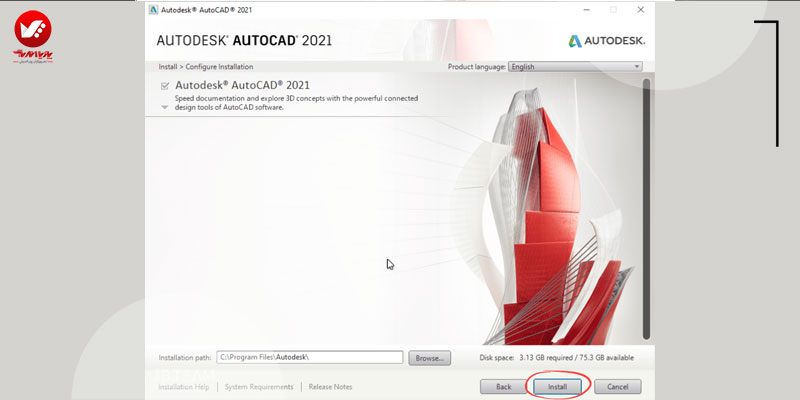Open the System Requirements link
Viewport: 800px width, 400px height.
pyautogui.click(x=259, y=387)
